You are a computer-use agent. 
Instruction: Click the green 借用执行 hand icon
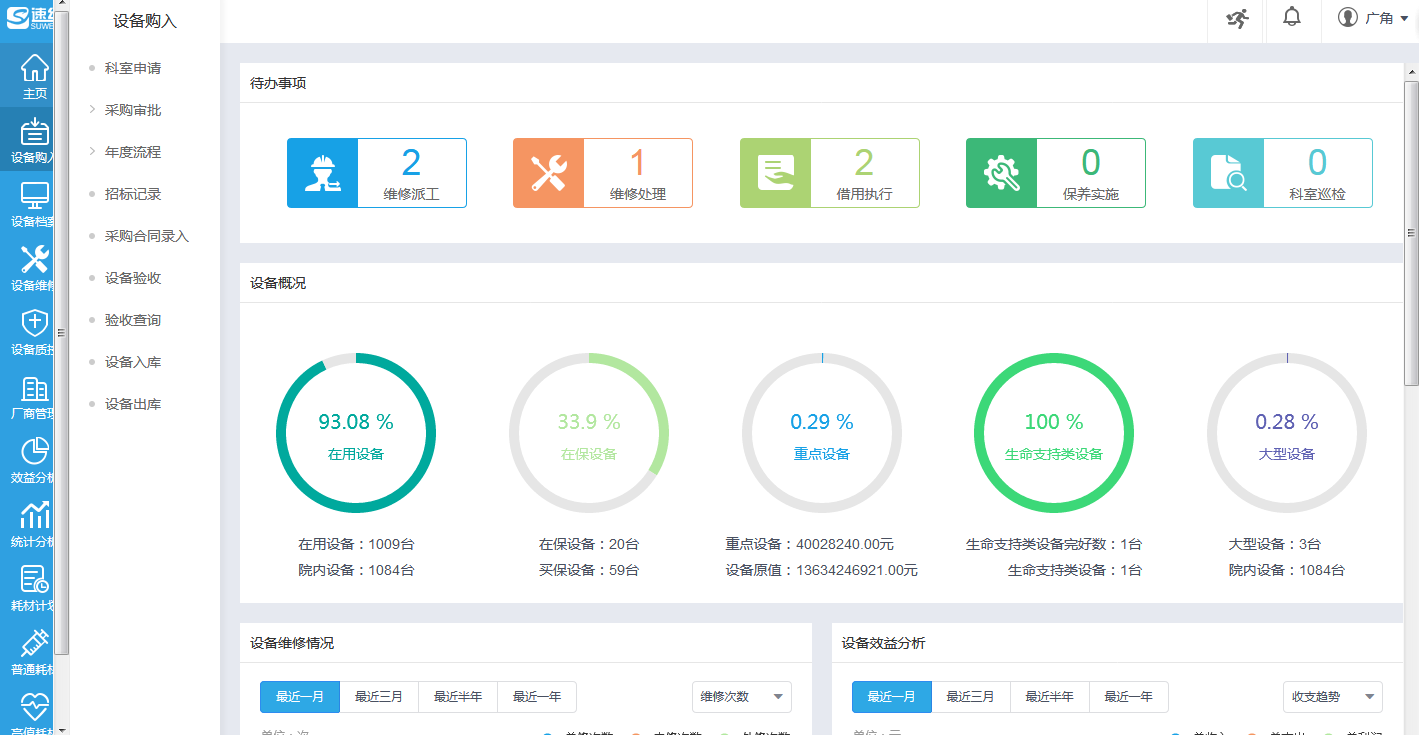point(775,173)
